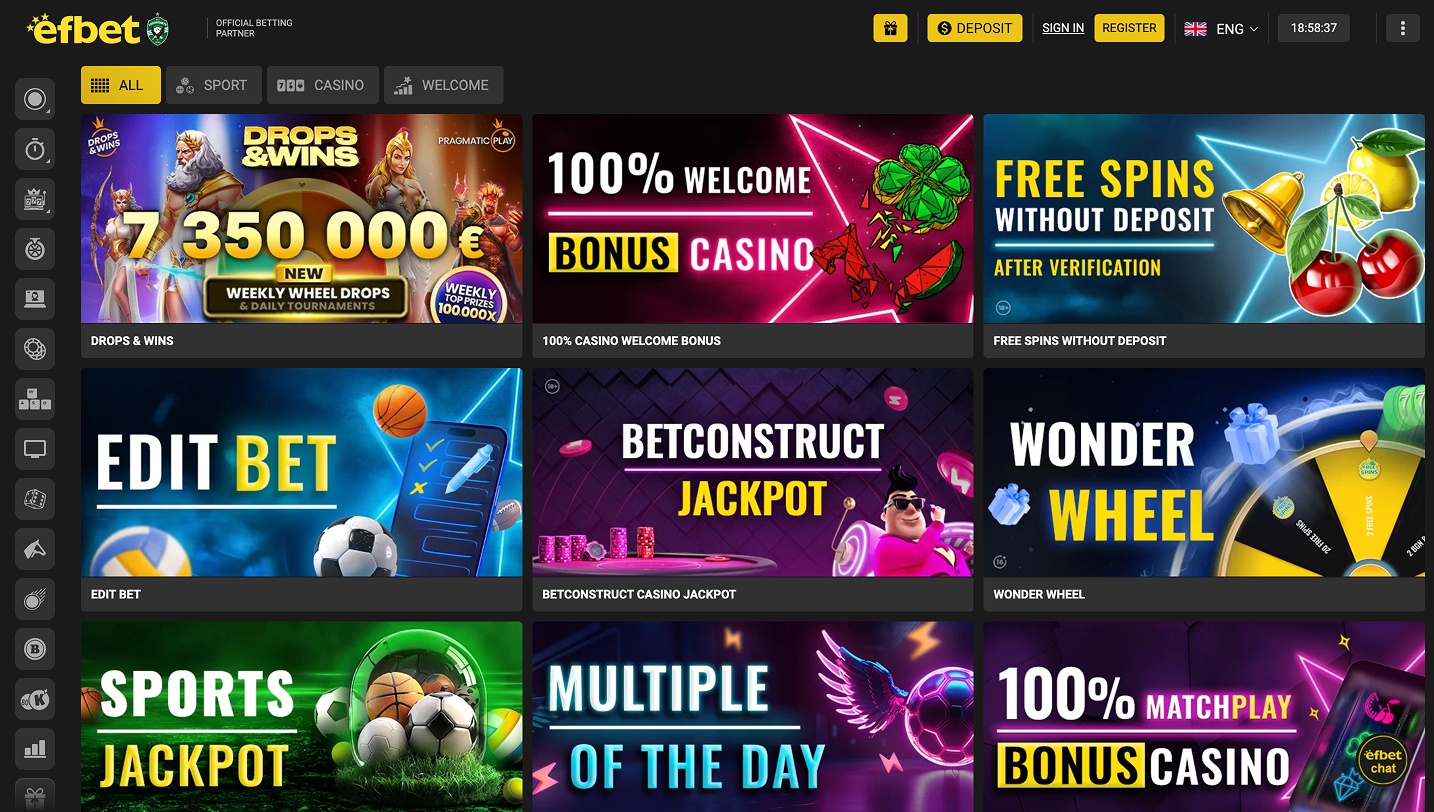Click the SIGN IN link
Screen dimensions: 1434x812
click(x=1063, y=28)
